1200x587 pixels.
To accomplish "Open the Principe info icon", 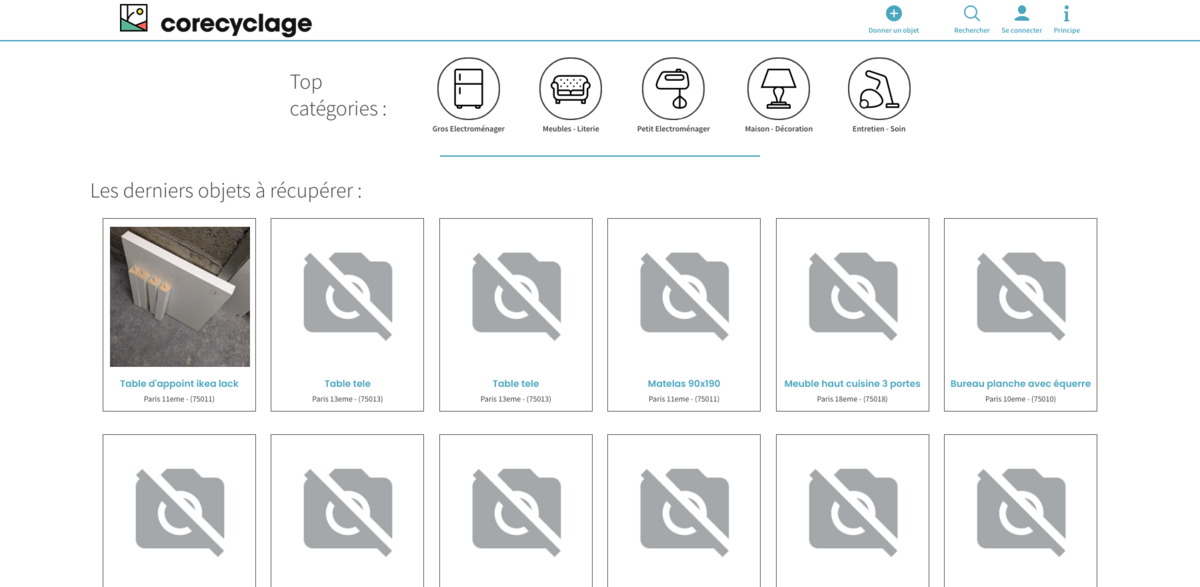I will tap(1066, 13).
